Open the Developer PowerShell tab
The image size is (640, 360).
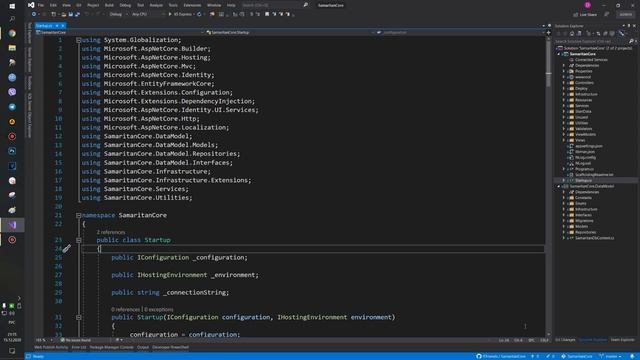tap(171, 347)
